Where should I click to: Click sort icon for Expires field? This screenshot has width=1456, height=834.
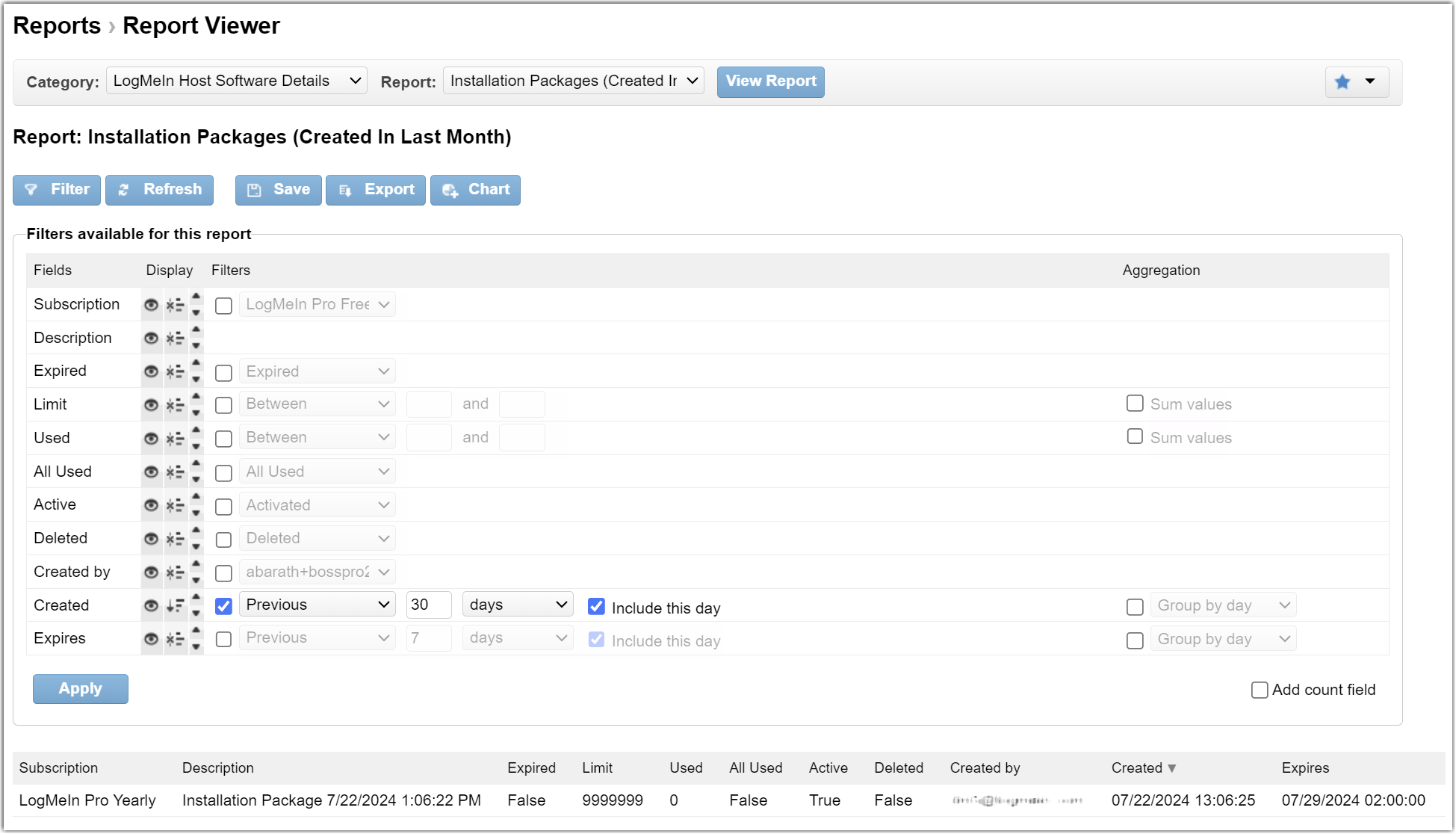175,639
